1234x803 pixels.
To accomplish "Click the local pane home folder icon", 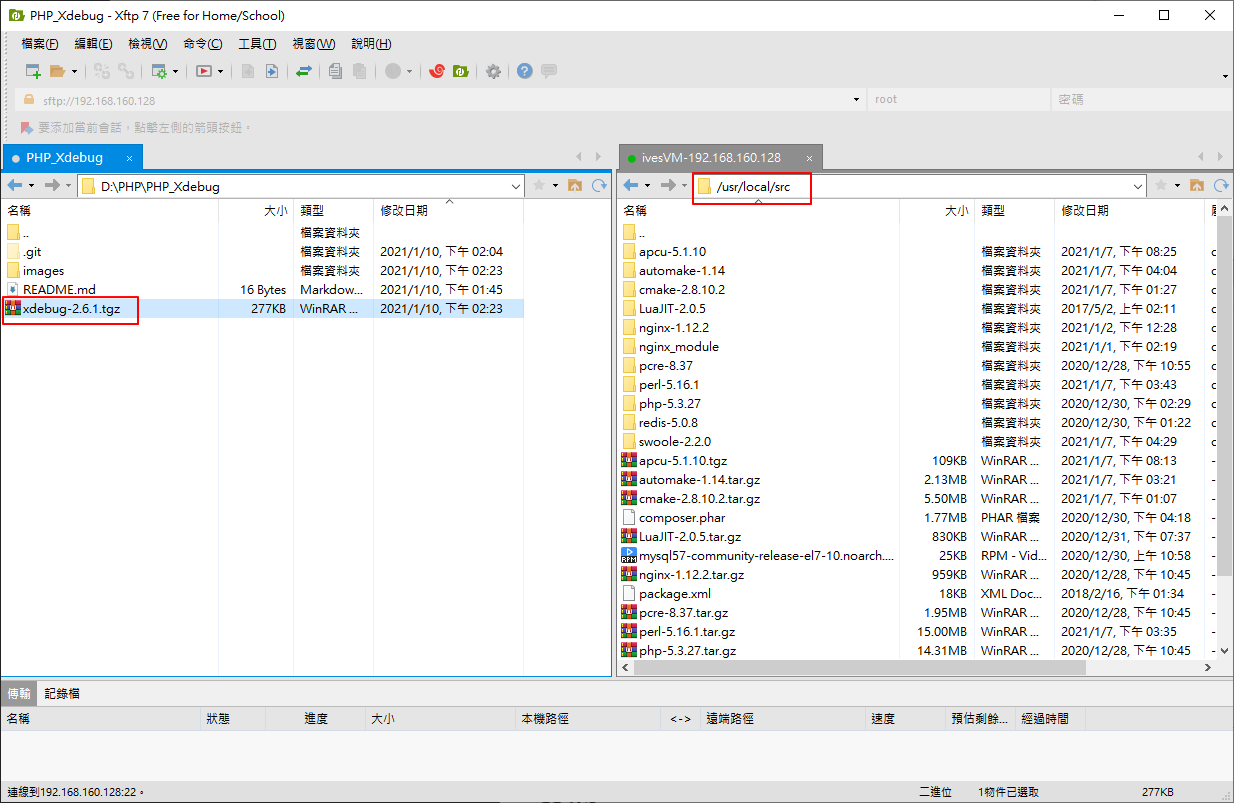I will tap(575, 186).
